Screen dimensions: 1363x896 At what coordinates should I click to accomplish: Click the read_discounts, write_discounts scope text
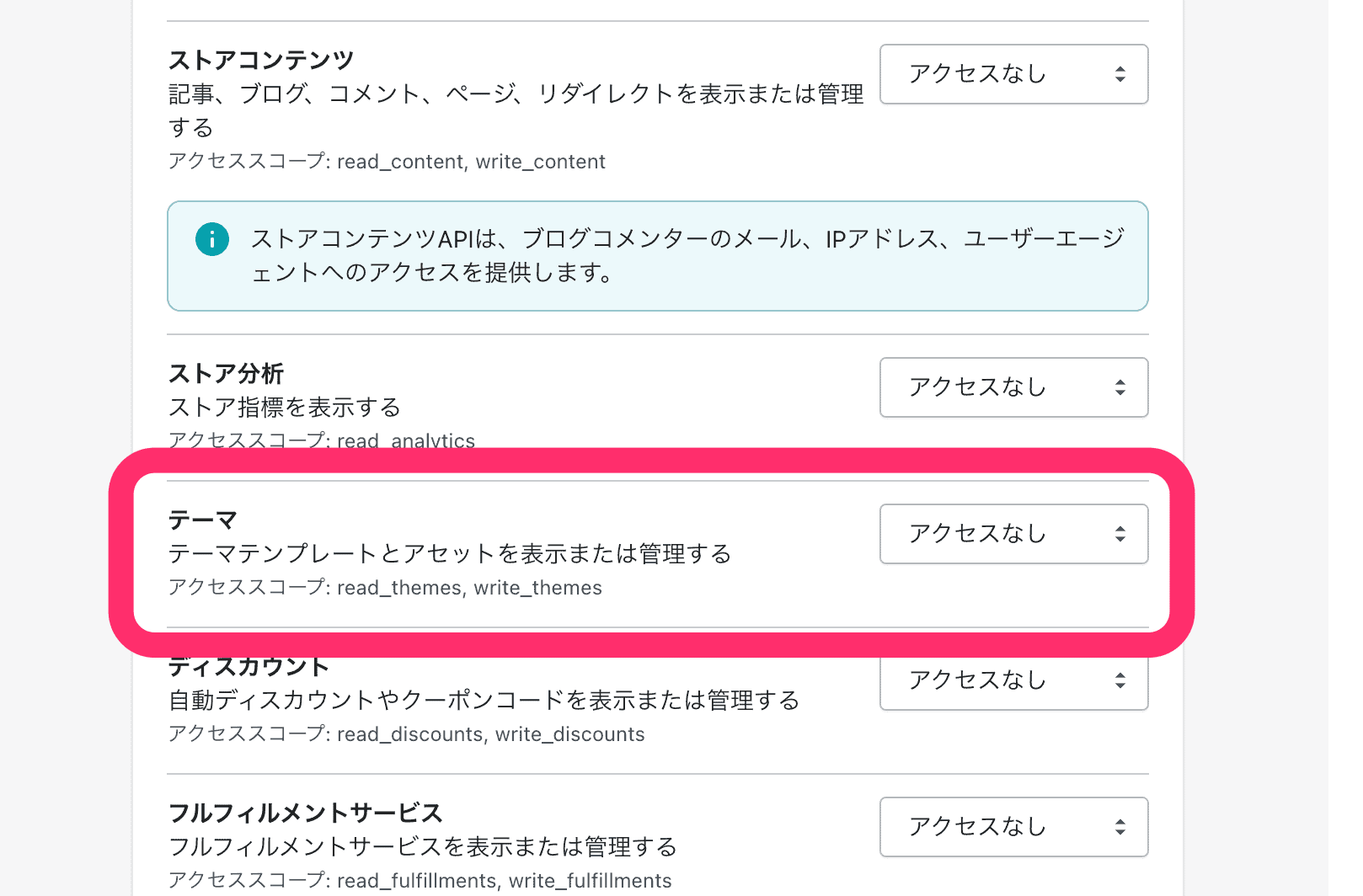pyautogui.click(x=406, y=734)
